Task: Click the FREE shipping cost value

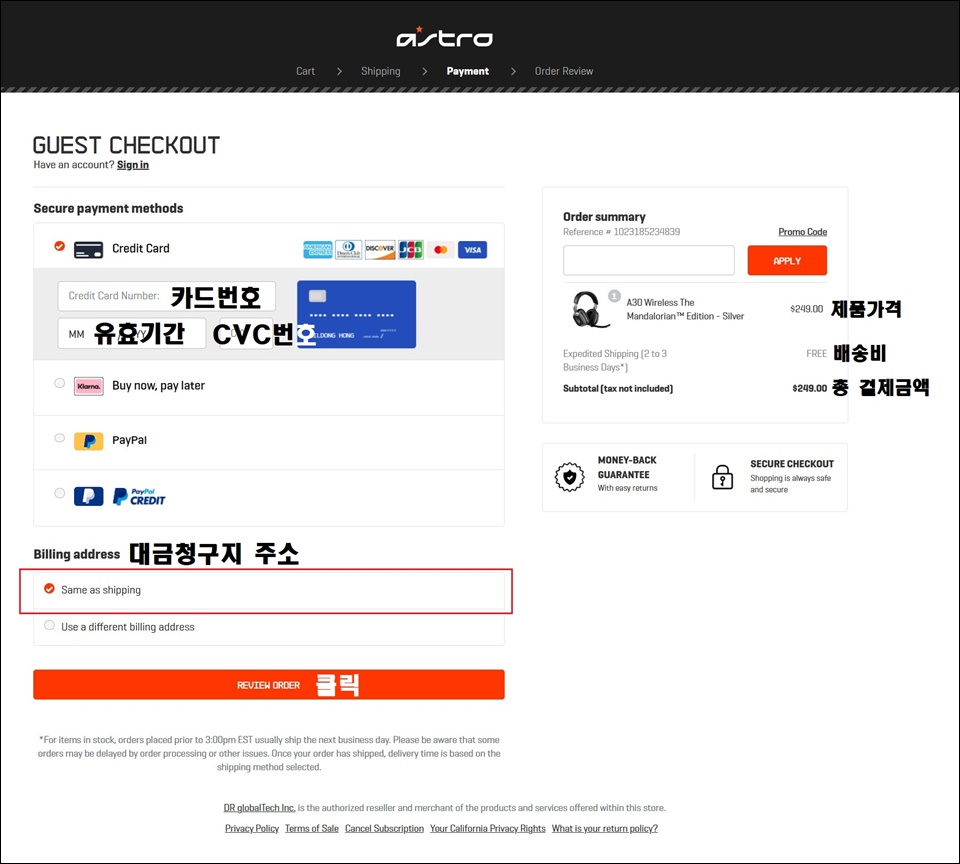Action: coord(817,353)
